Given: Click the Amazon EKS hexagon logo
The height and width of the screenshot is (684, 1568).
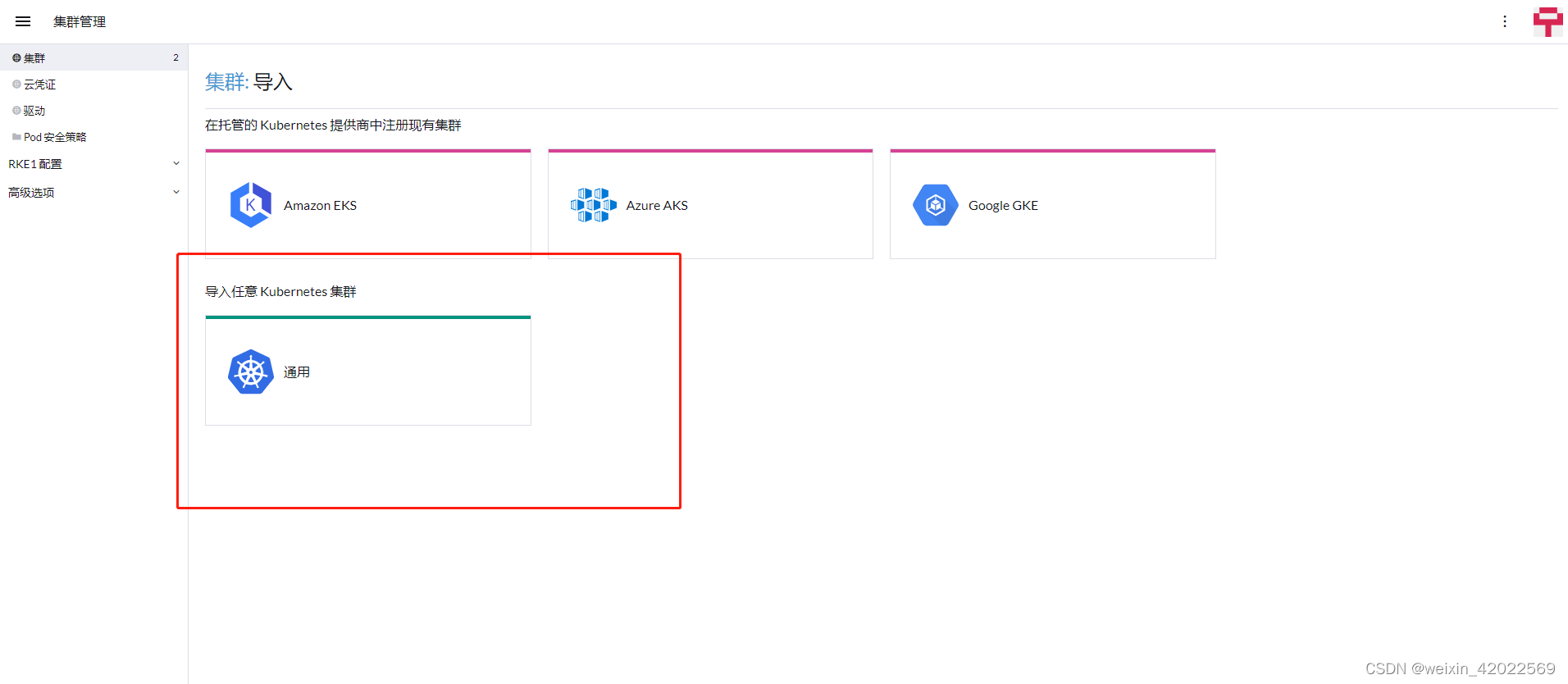Looking at the screenshot, I should click(251, 205).
